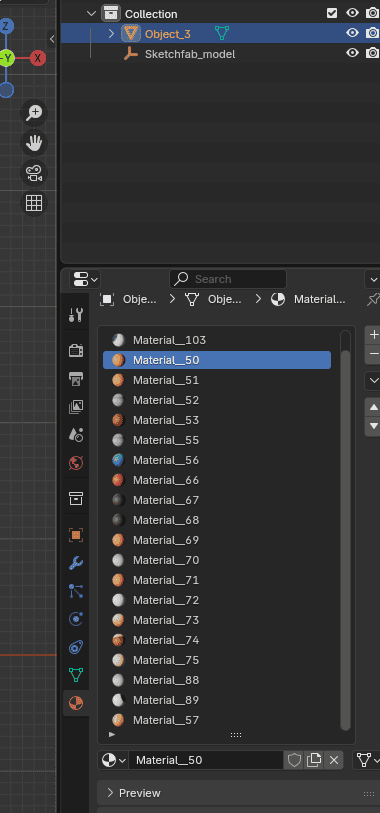380x813 pixels.
Task: Click the pan view hand gizmo
Action: pos(34,143)
